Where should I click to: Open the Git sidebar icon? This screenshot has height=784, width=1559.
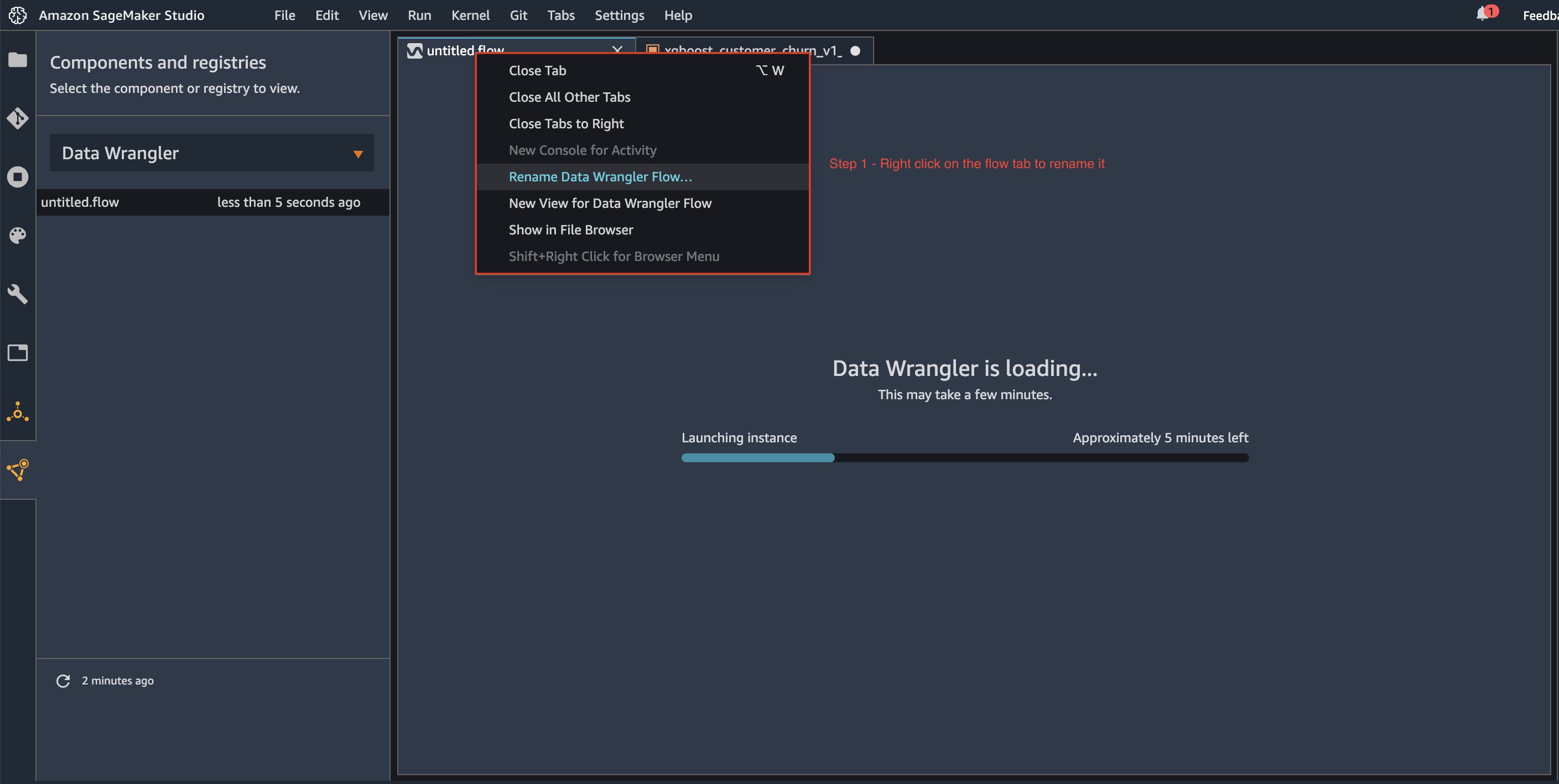pyautogui.click(x=18, y=118)
